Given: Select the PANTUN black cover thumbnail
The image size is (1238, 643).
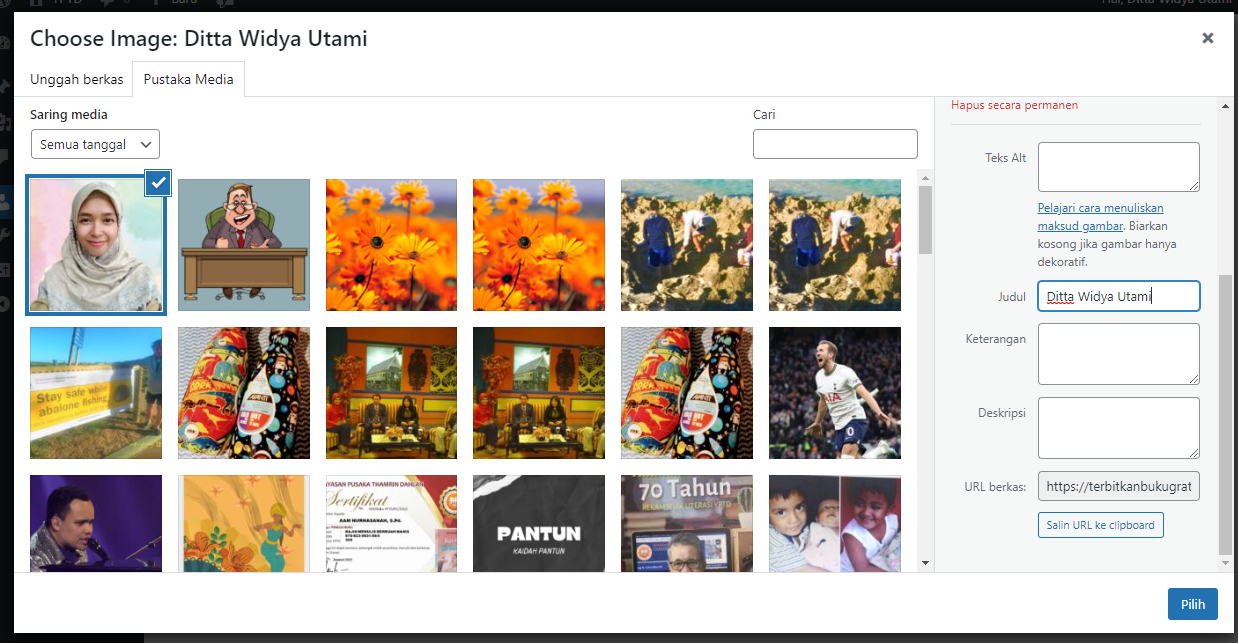Looking at the screenshot, I should tap(539, 523).
